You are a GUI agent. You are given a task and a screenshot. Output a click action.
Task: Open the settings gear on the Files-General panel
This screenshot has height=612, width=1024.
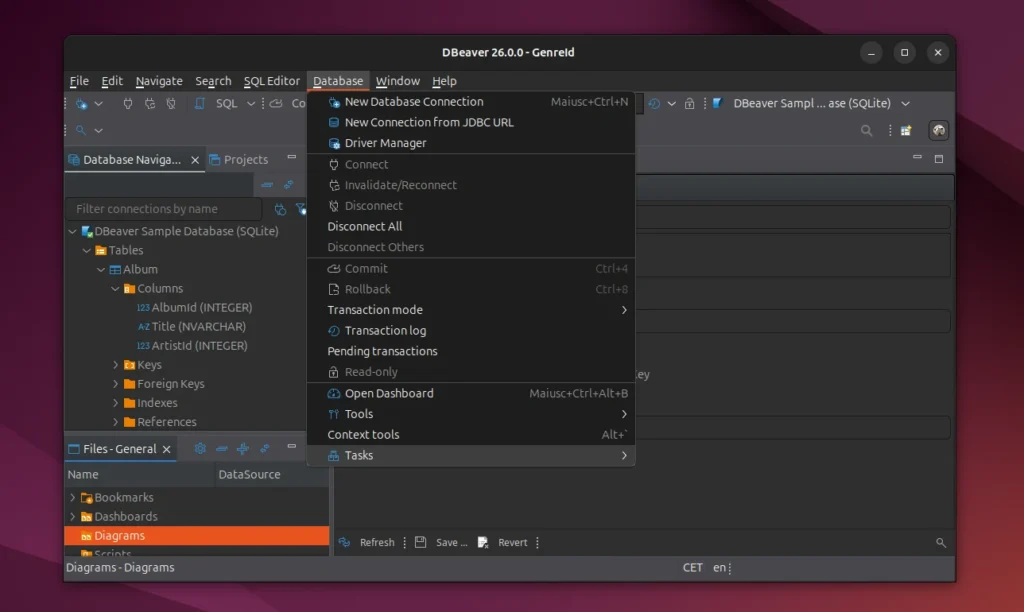tap(200, 449)
